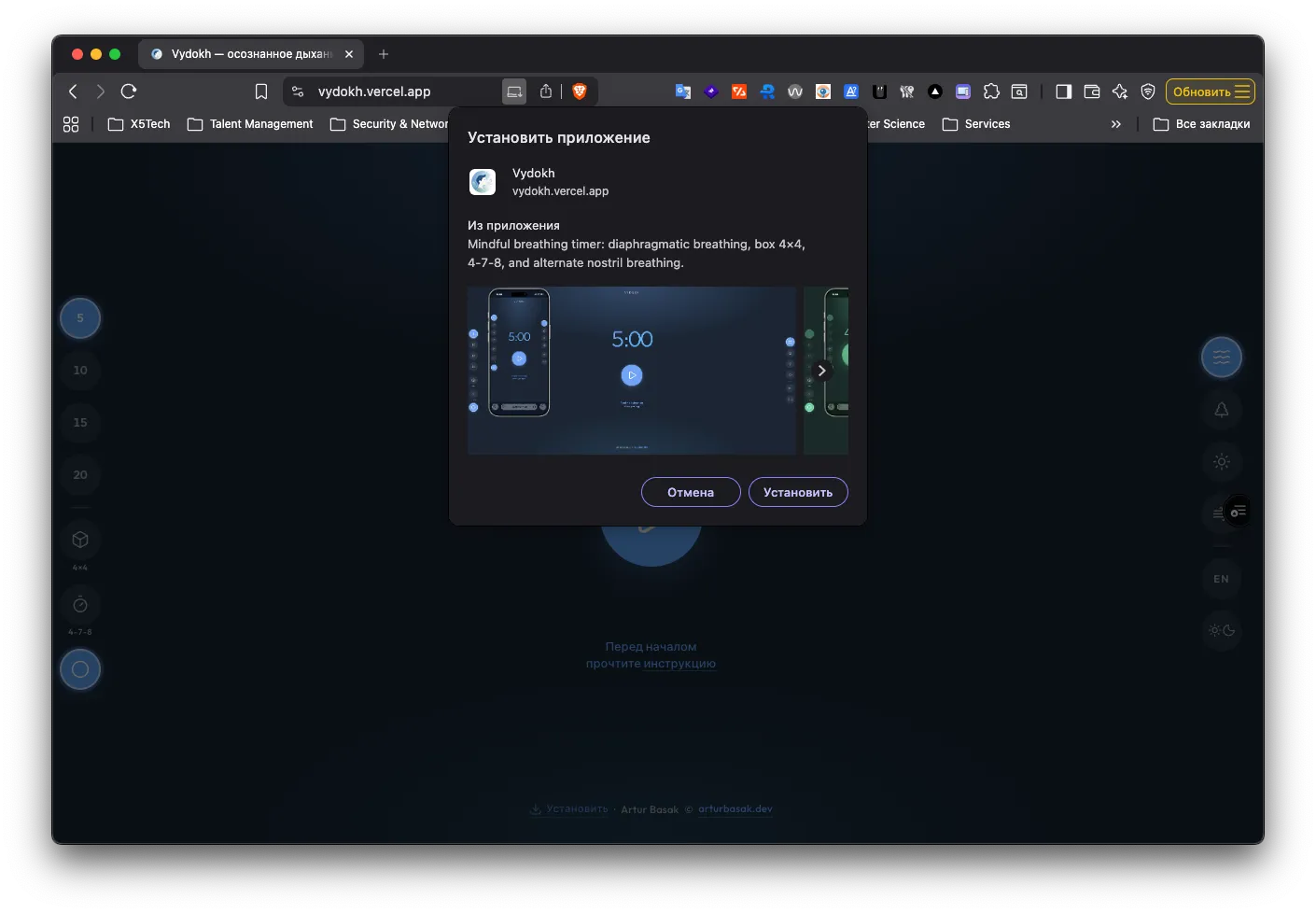Toggle light and dark mode
Image resolution: width=1316 pixels, height=913 pixels.
point(1221,630)
